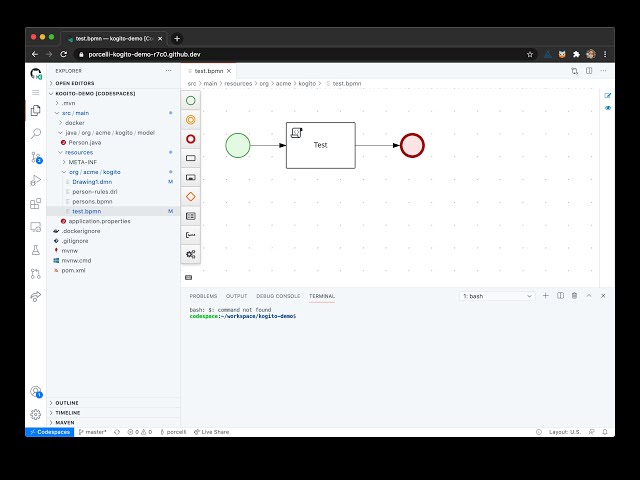Select the Artifacts palette icon
This screenshot has width=640, height=480.
(191, 235)
